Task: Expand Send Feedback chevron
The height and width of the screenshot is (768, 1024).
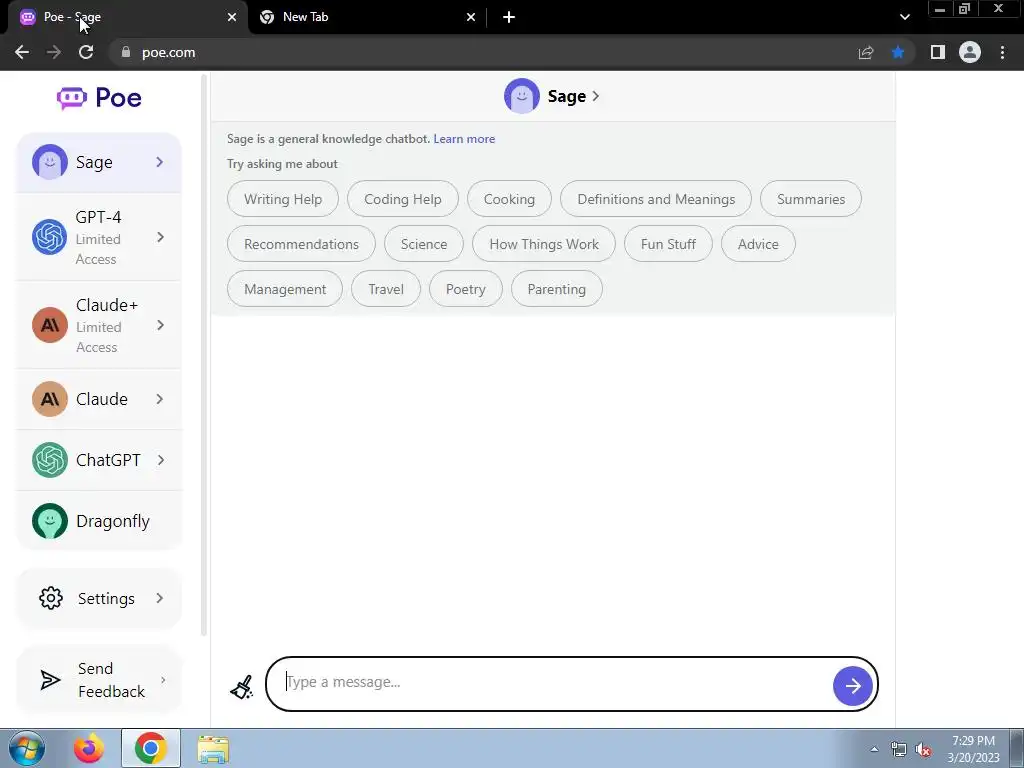Action: tap(163, 680)
